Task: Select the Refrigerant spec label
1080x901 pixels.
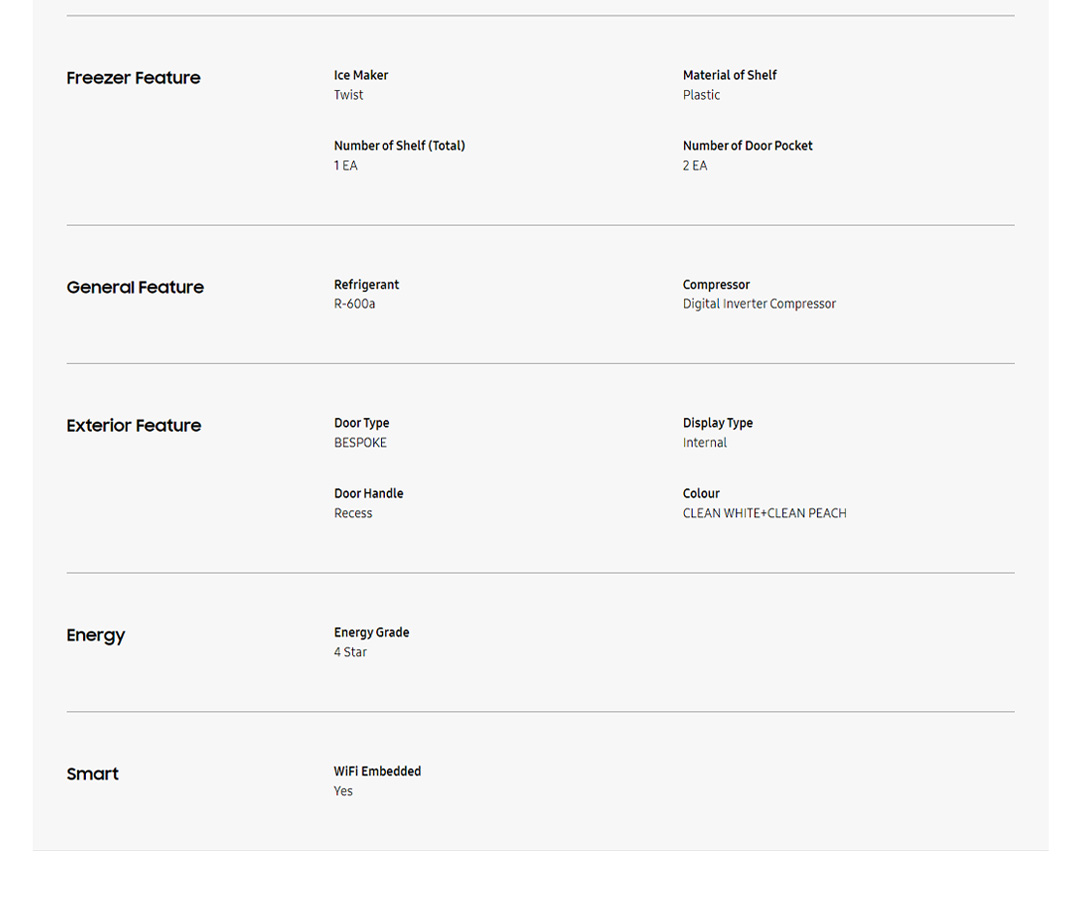Action: coord(366,285)
